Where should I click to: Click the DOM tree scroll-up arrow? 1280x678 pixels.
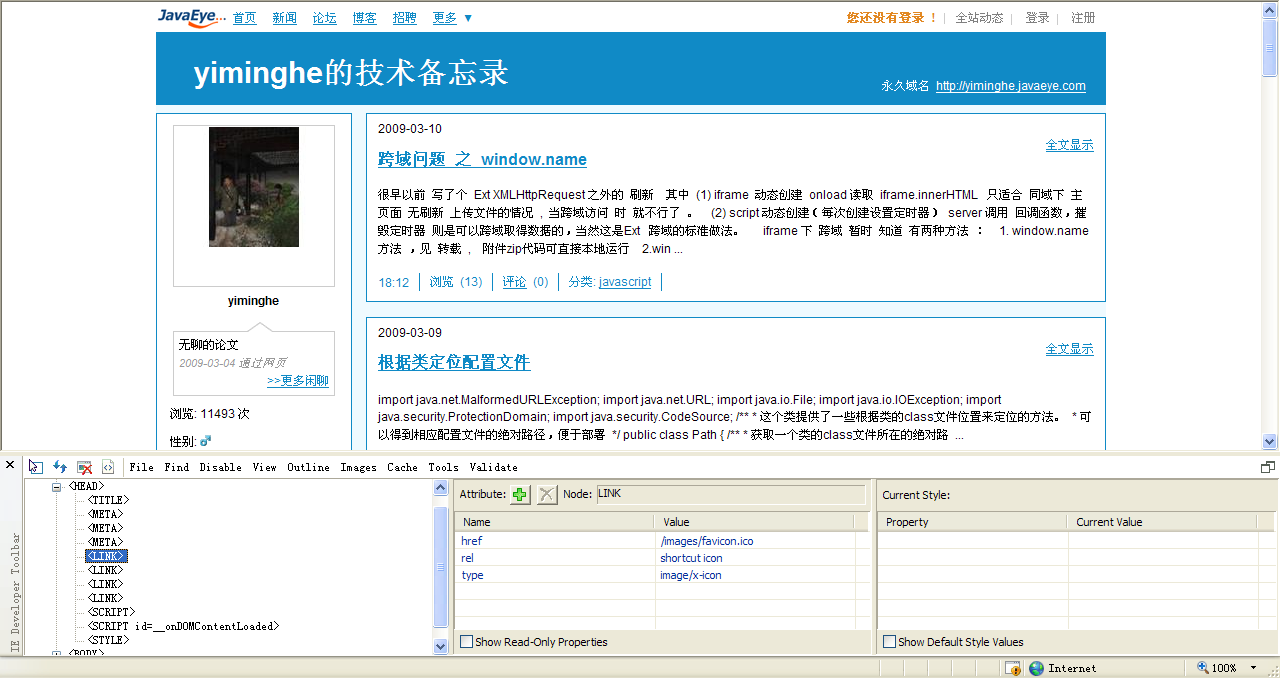tap(441, 488)
